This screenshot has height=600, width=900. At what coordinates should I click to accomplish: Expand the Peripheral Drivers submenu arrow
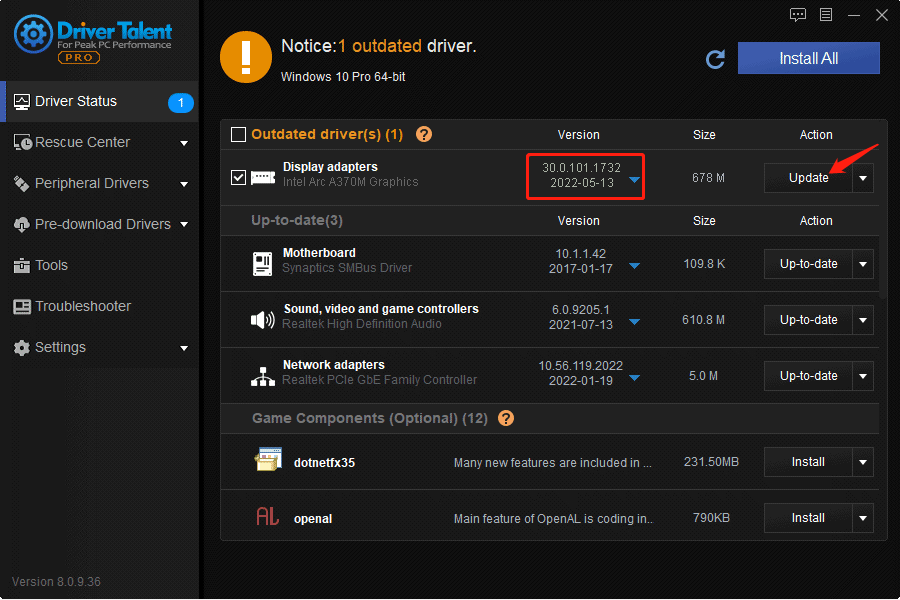[184, 184]
